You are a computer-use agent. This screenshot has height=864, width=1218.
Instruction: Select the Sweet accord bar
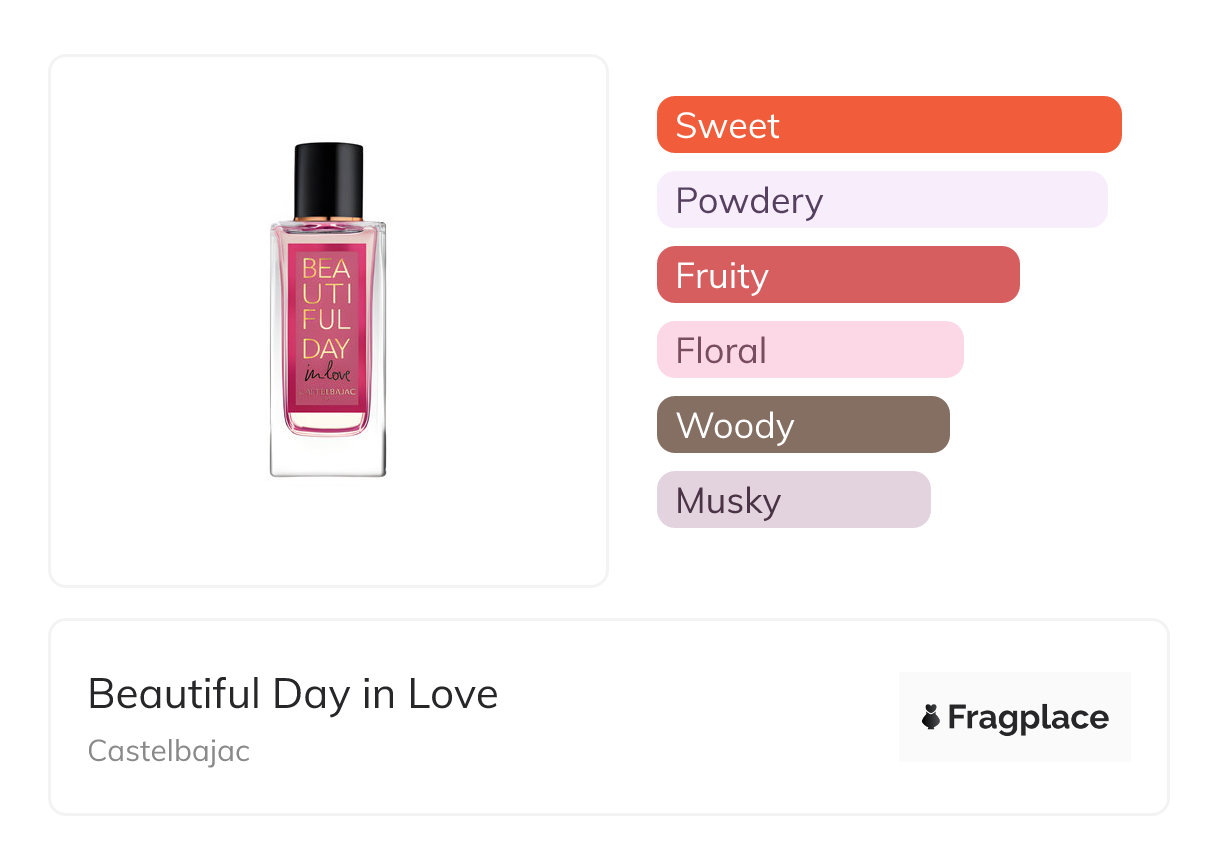click(x=888, y=125)
